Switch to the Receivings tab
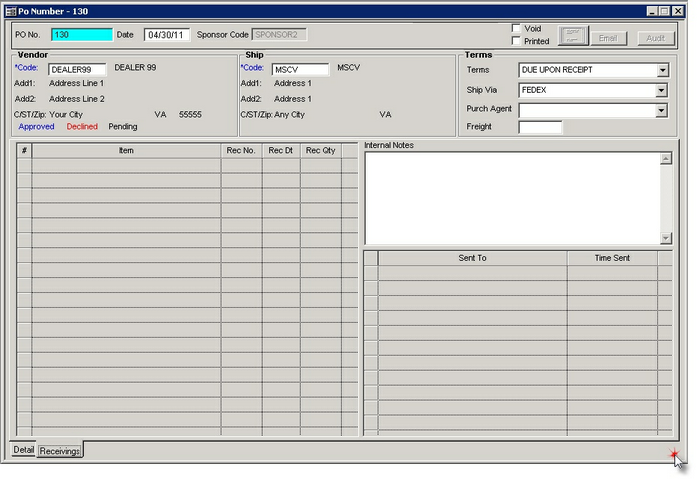697x479 pixels. pos(60,451)
